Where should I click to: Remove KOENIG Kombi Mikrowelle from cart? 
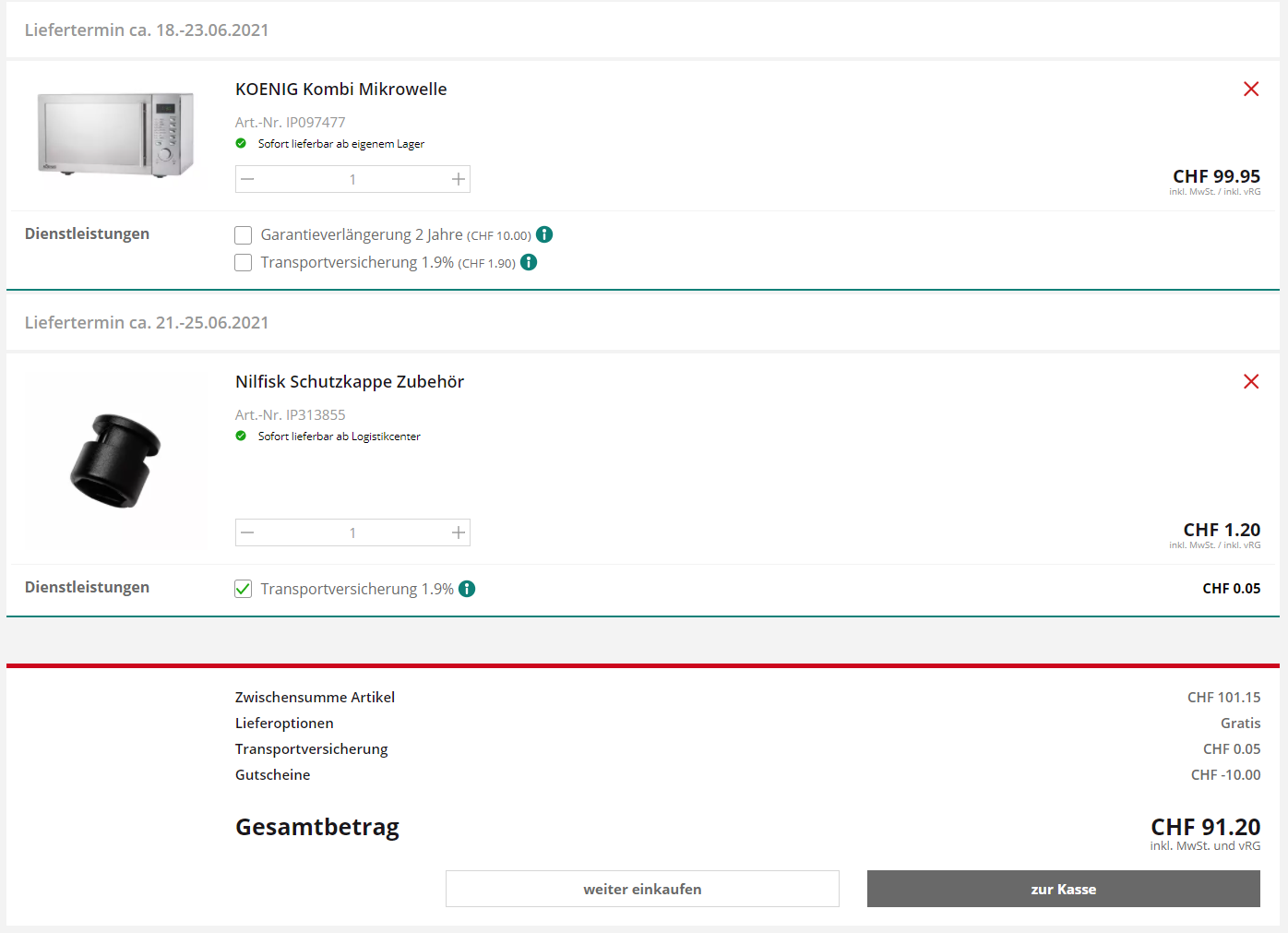pos(1250,90)
